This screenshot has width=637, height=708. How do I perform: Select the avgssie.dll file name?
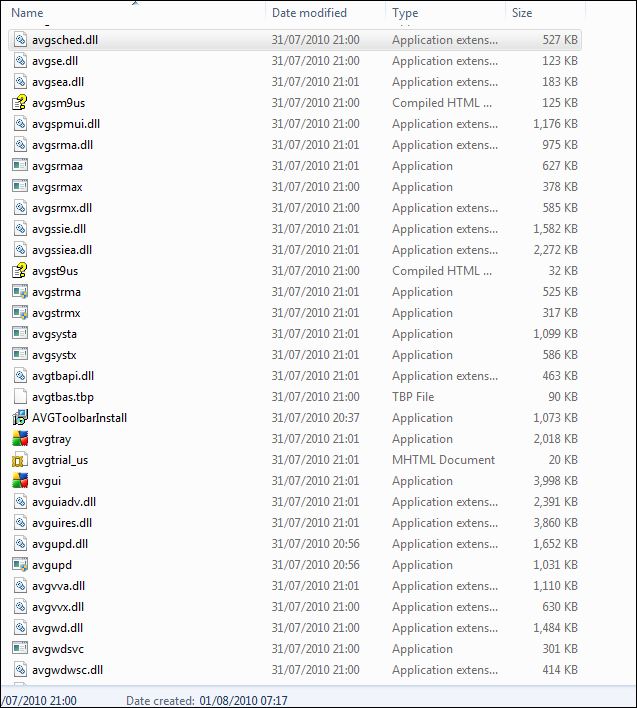59,229
